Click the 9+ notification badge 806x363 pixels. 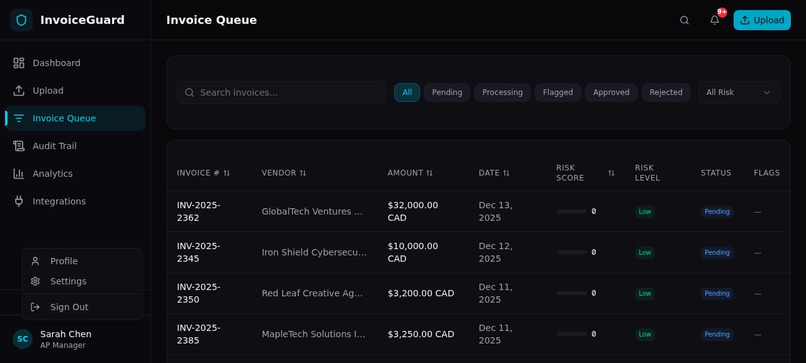coord(722,12)
